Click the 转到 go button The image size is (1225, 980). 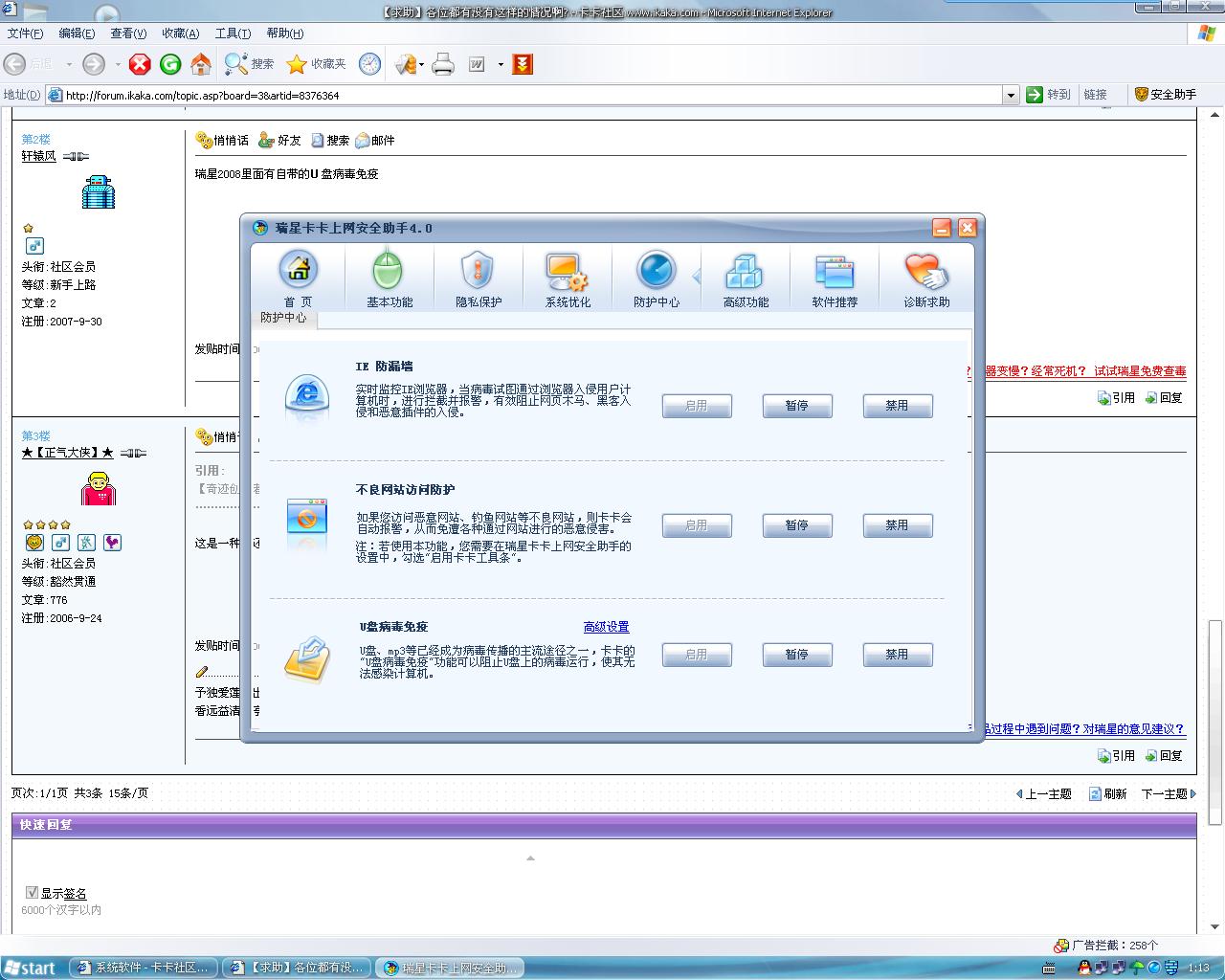click(x=1049, y=95)
